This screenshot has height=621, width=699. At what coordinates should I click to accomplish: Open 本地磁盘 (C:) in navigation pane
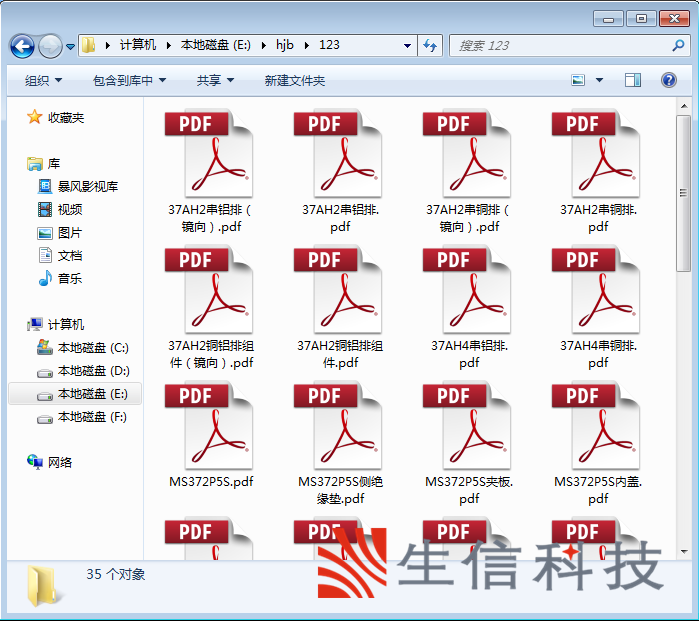tap(83, 348)
